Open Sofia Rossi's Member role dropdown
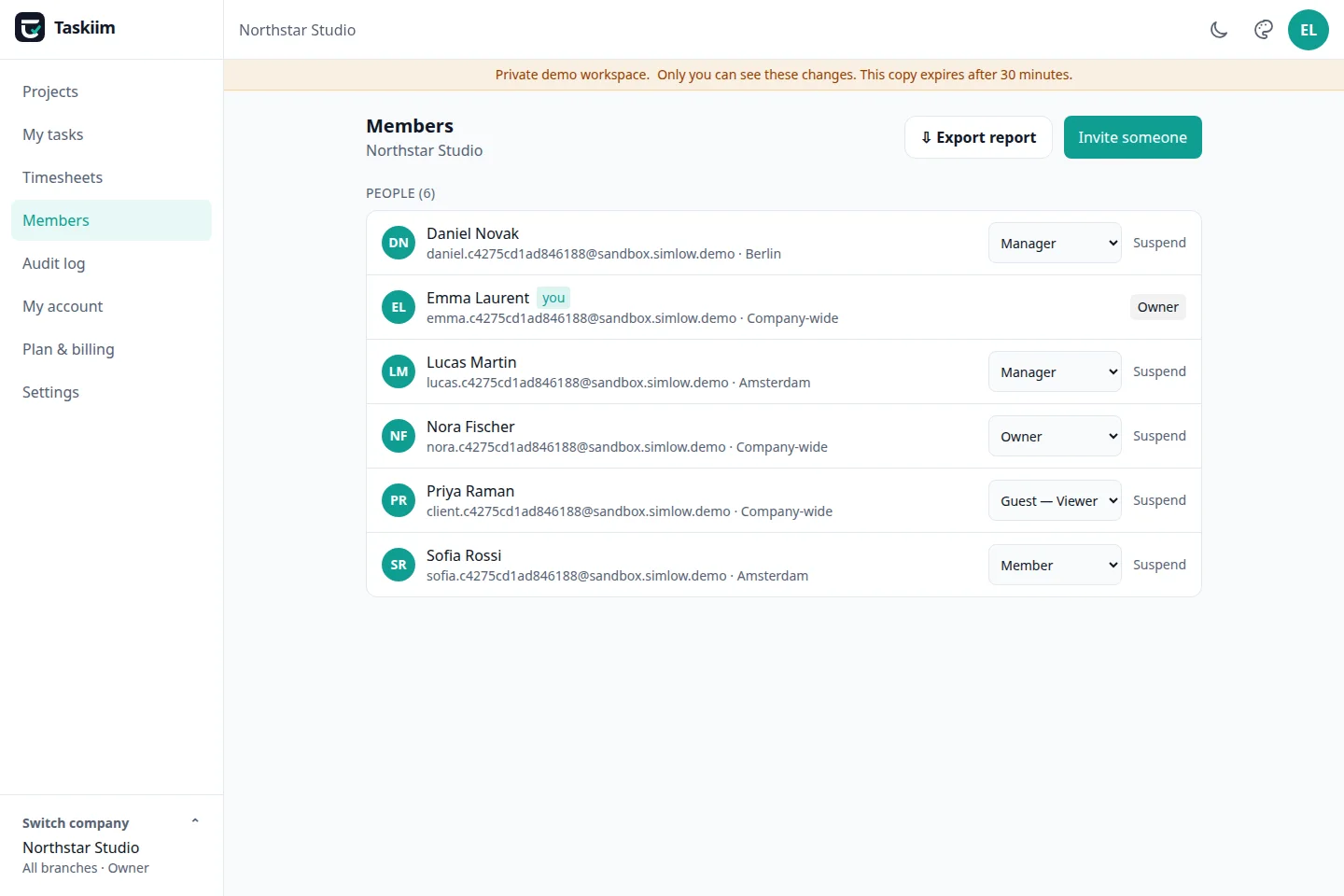 (x=1055, y=565)
